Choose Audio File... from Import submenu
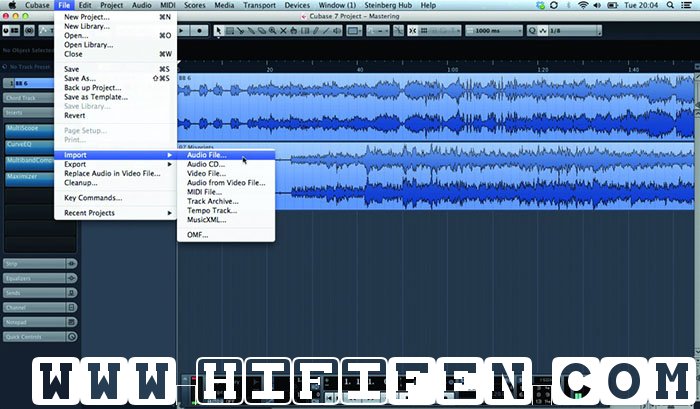The width and height of the screenshot is (700, 409). pyautogui.click(x=226, y=155)
